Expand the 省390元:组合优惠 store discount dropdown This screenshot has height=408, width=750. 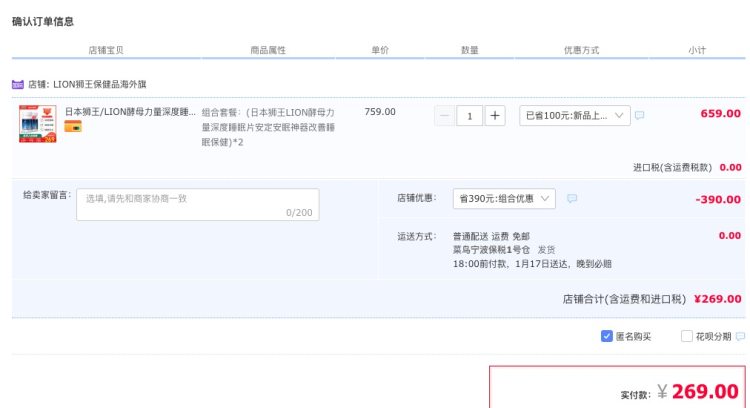click(504, 198)
